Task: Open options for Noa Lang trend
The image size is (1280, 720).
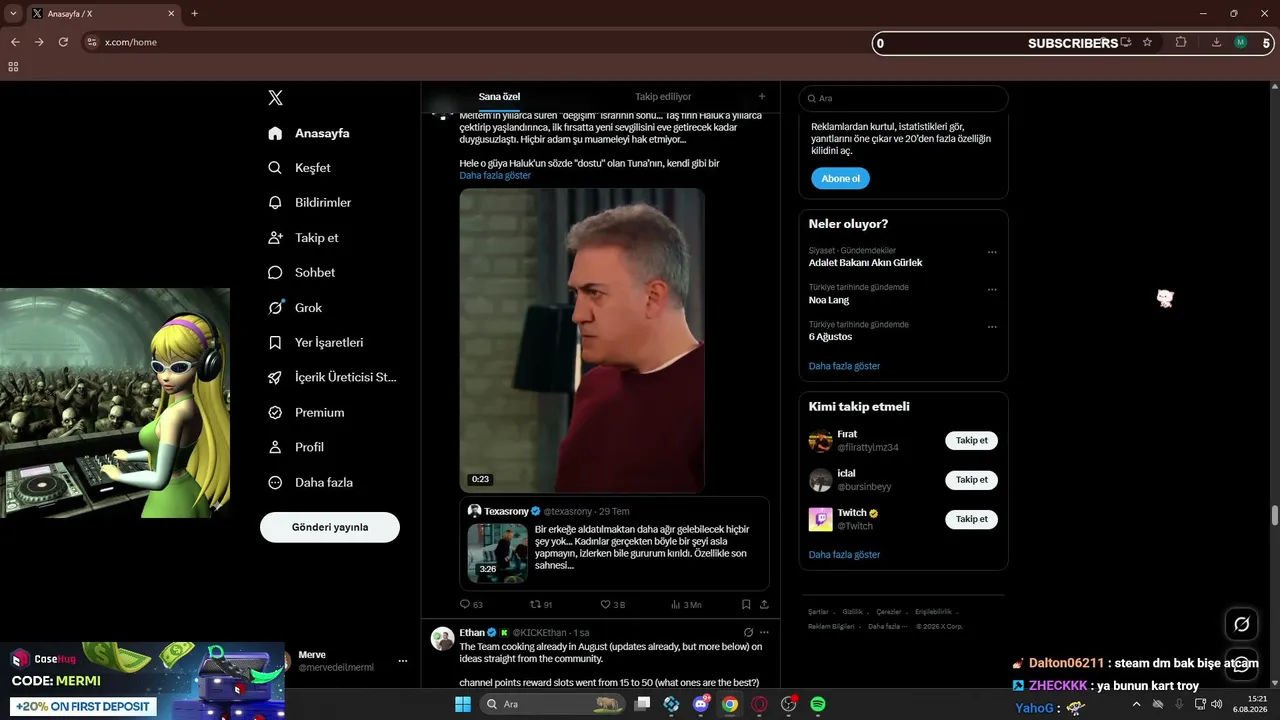Action: point(992,289)
